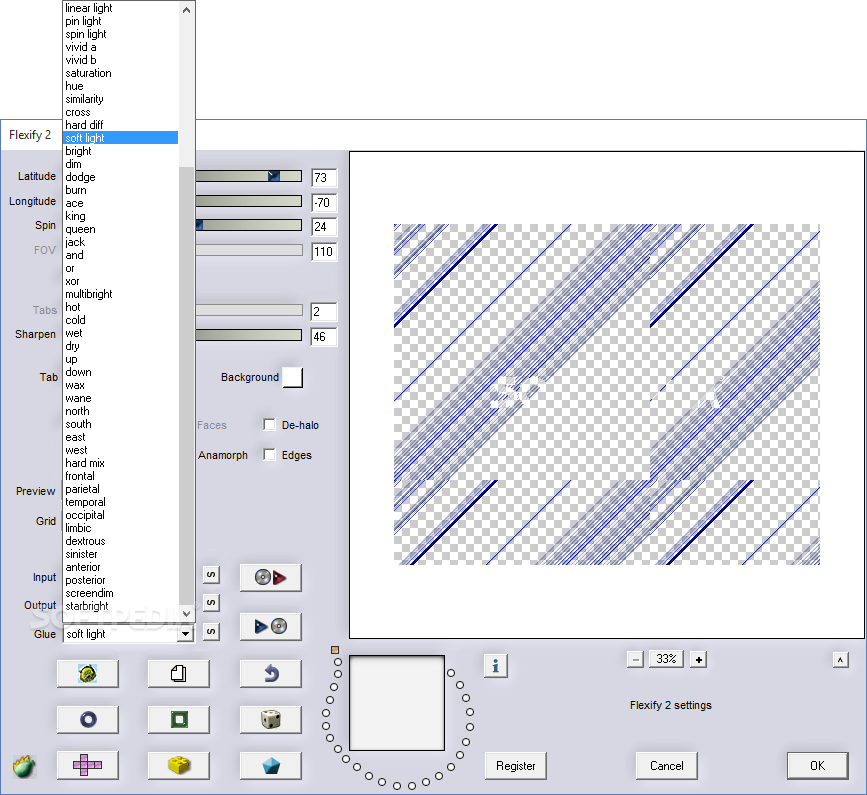Choose 'hard mix' glue mode
Viewport: 867px width, 795px height.
click(x=121, y=463)
